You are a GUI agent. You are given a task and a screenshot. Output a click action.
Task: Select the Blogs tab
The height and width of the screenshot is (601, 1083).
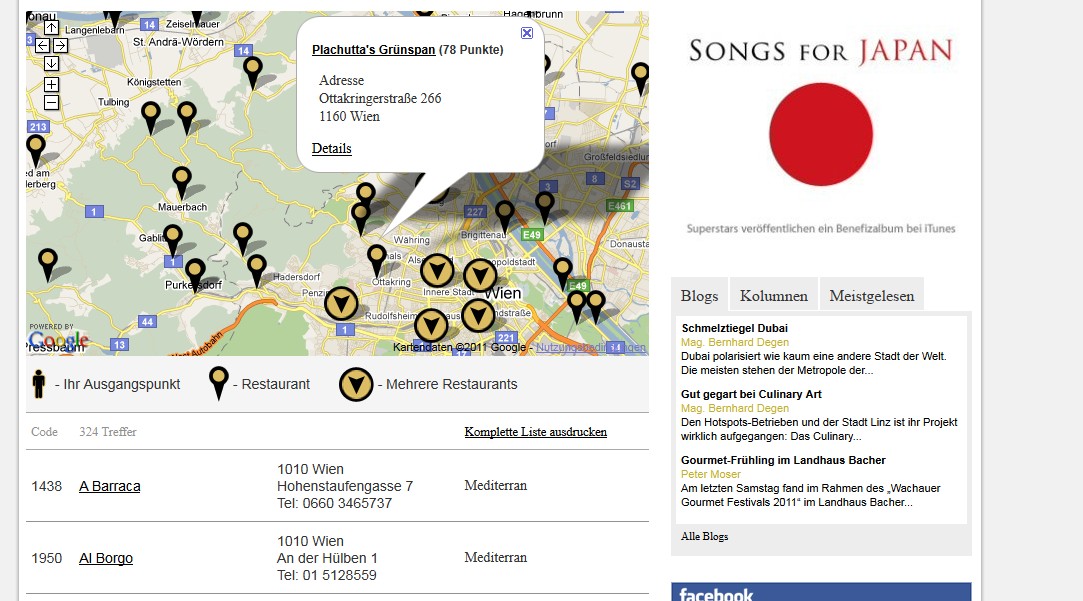click(699, 296)
